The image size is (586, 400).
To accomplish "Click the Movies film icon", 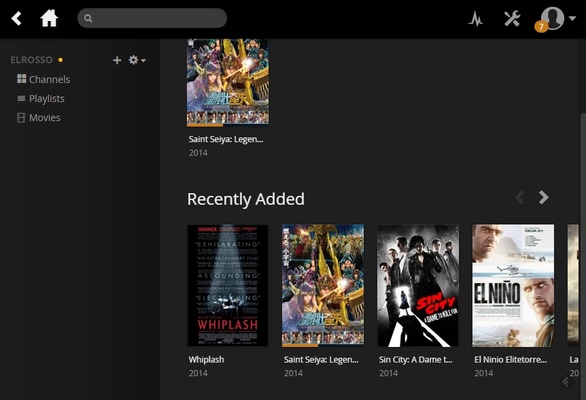I will pyautogui.click(x=21, y=118).
